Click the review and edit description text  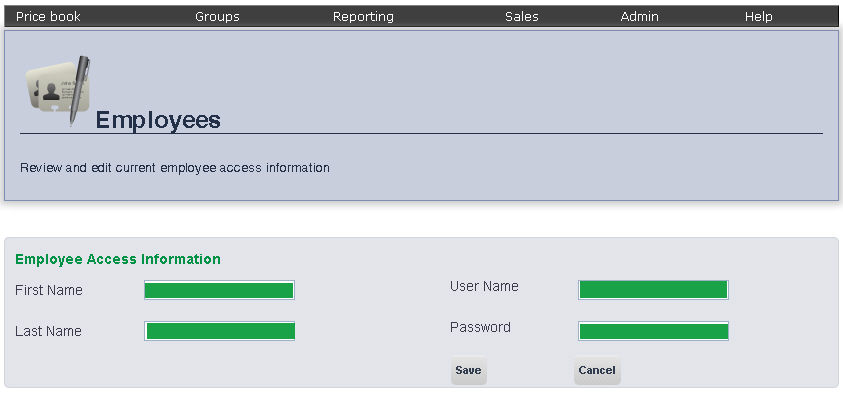pyautogui.click(x=175, y=168)
